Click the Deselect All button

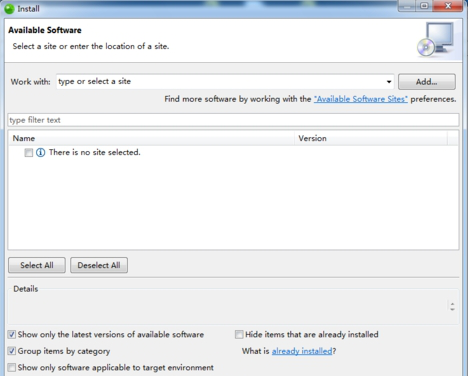pos(99,265)
